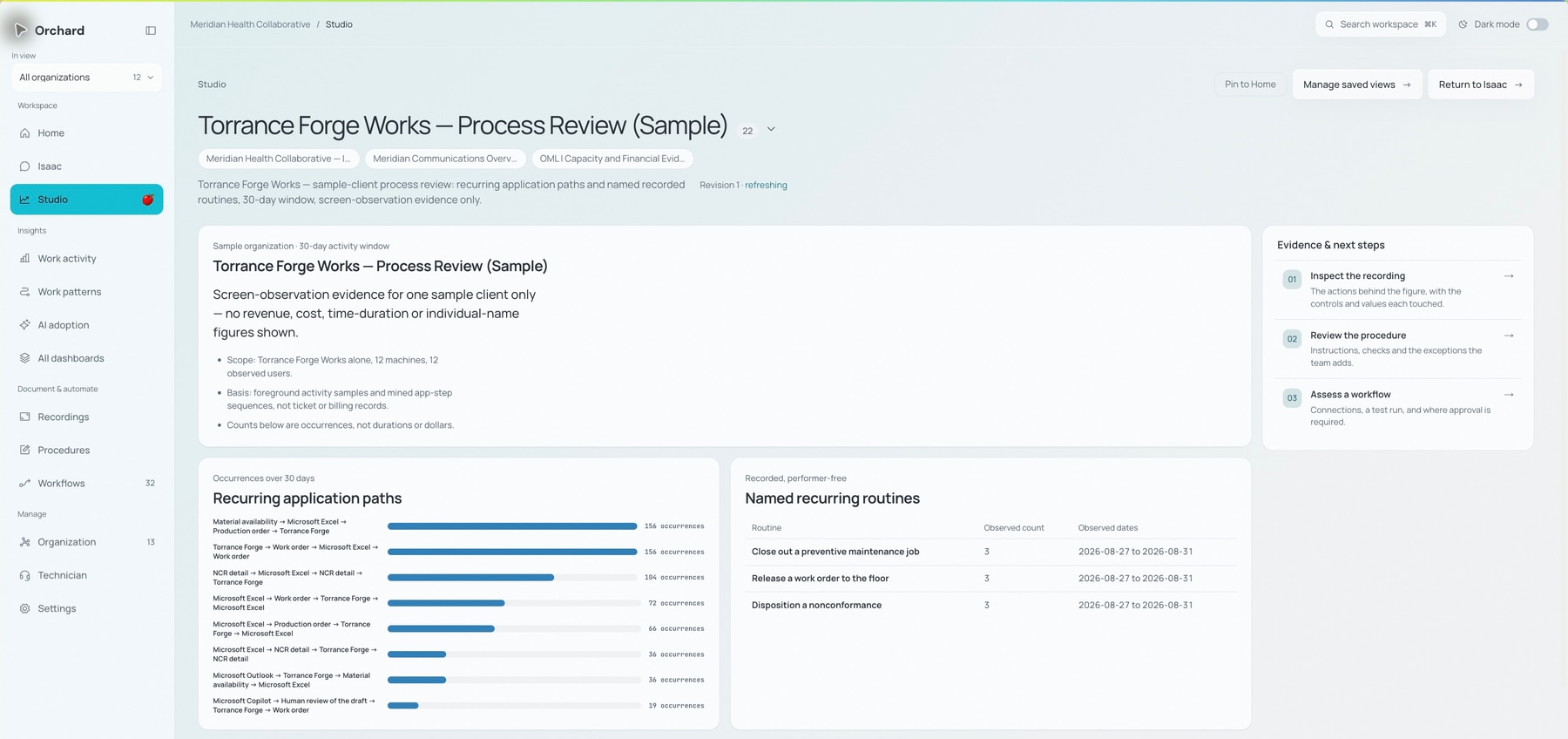
Task: Open the Settings gear icon
Action: click(x=24, y=609)
